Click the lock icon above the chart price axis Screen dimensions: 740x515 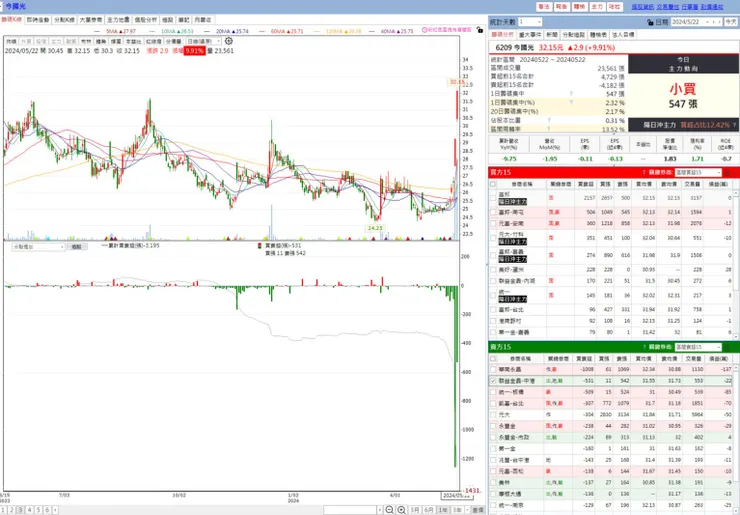click(479, 30)
